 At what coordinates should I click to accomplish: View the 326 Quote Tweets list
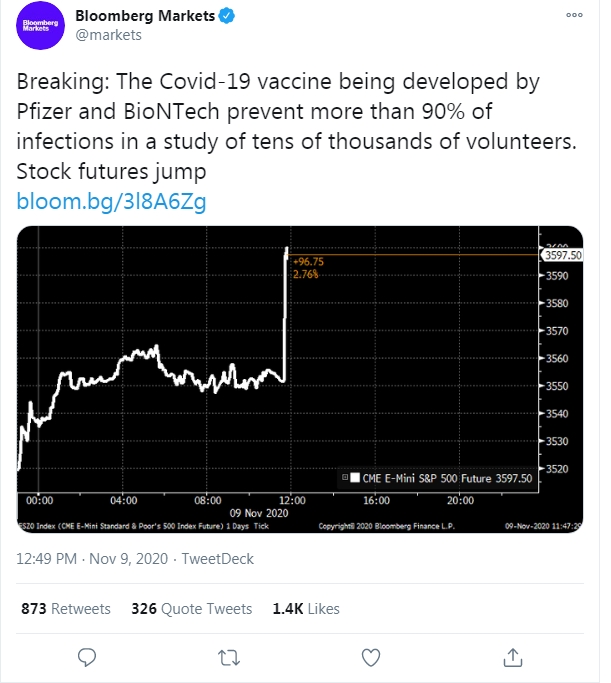(192, 609)
